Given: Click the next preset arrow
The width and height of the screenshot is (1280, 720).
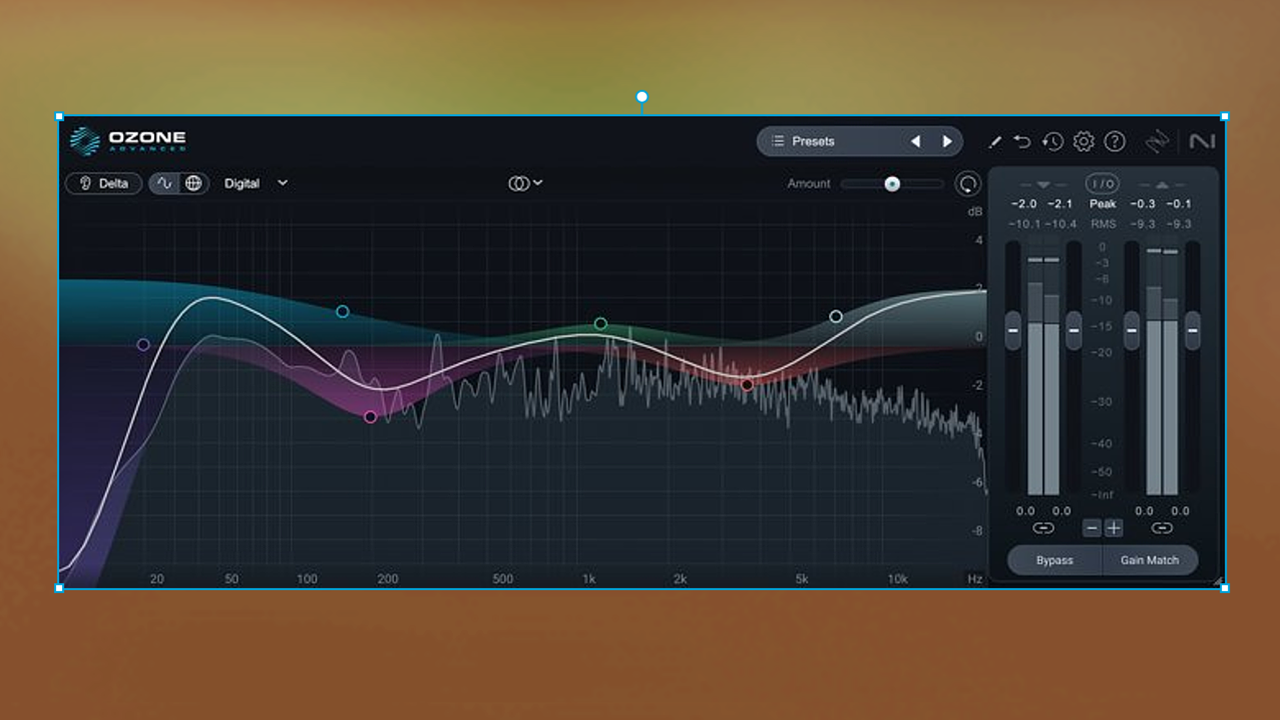Looking at the screenshot, I should (947, 141).
